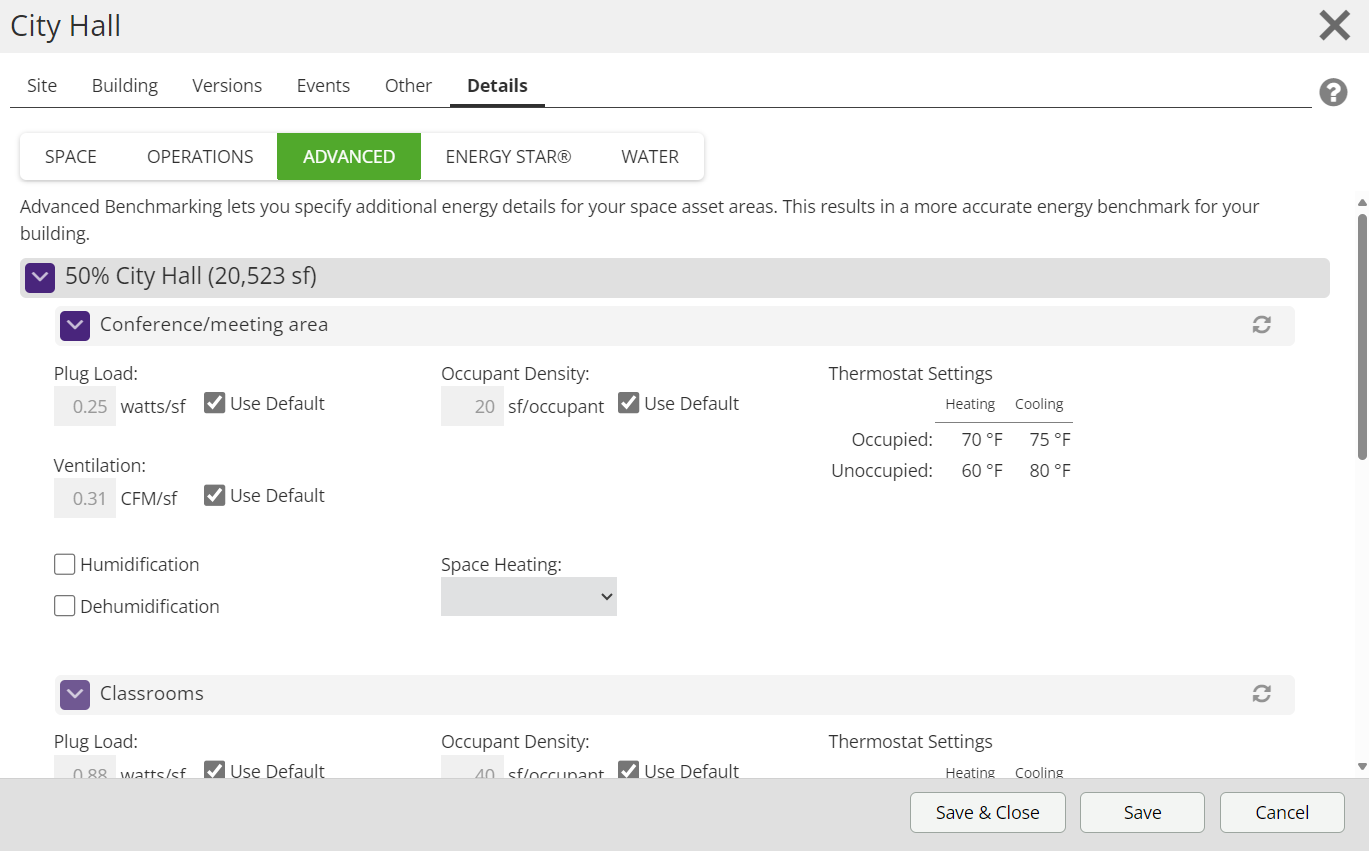Screen dimensions: 1369x851
Task: Click the help question mark icon
Action: [1332, 93]
